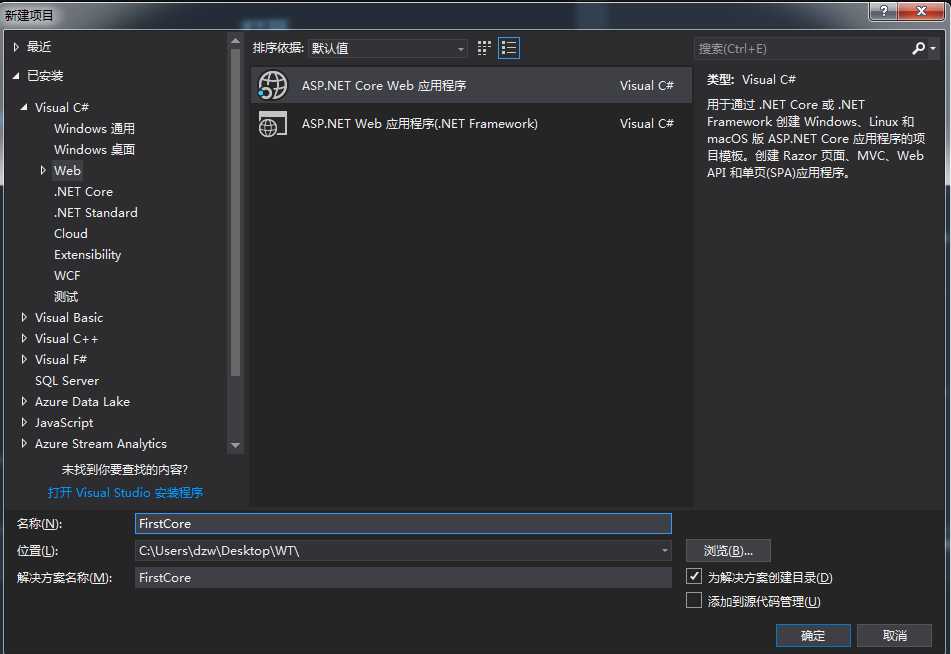Expand the 最近 (Recent) node
This screenshot has width=951, height=654.
pos(16,47)
